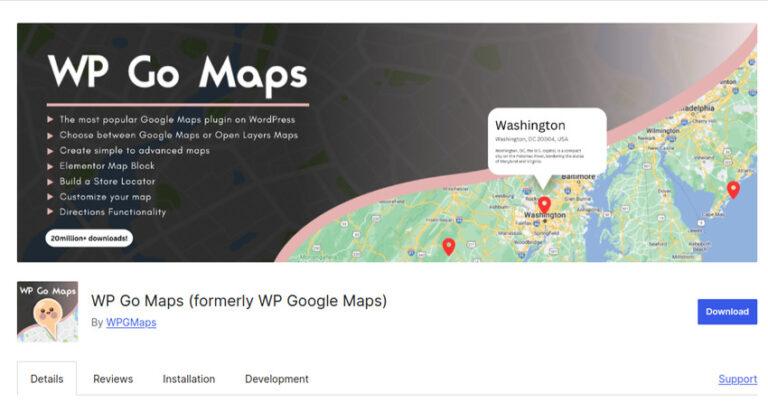Click the red map pin over Washington
Screen dimensions: 768x412
tap(544, 205)
